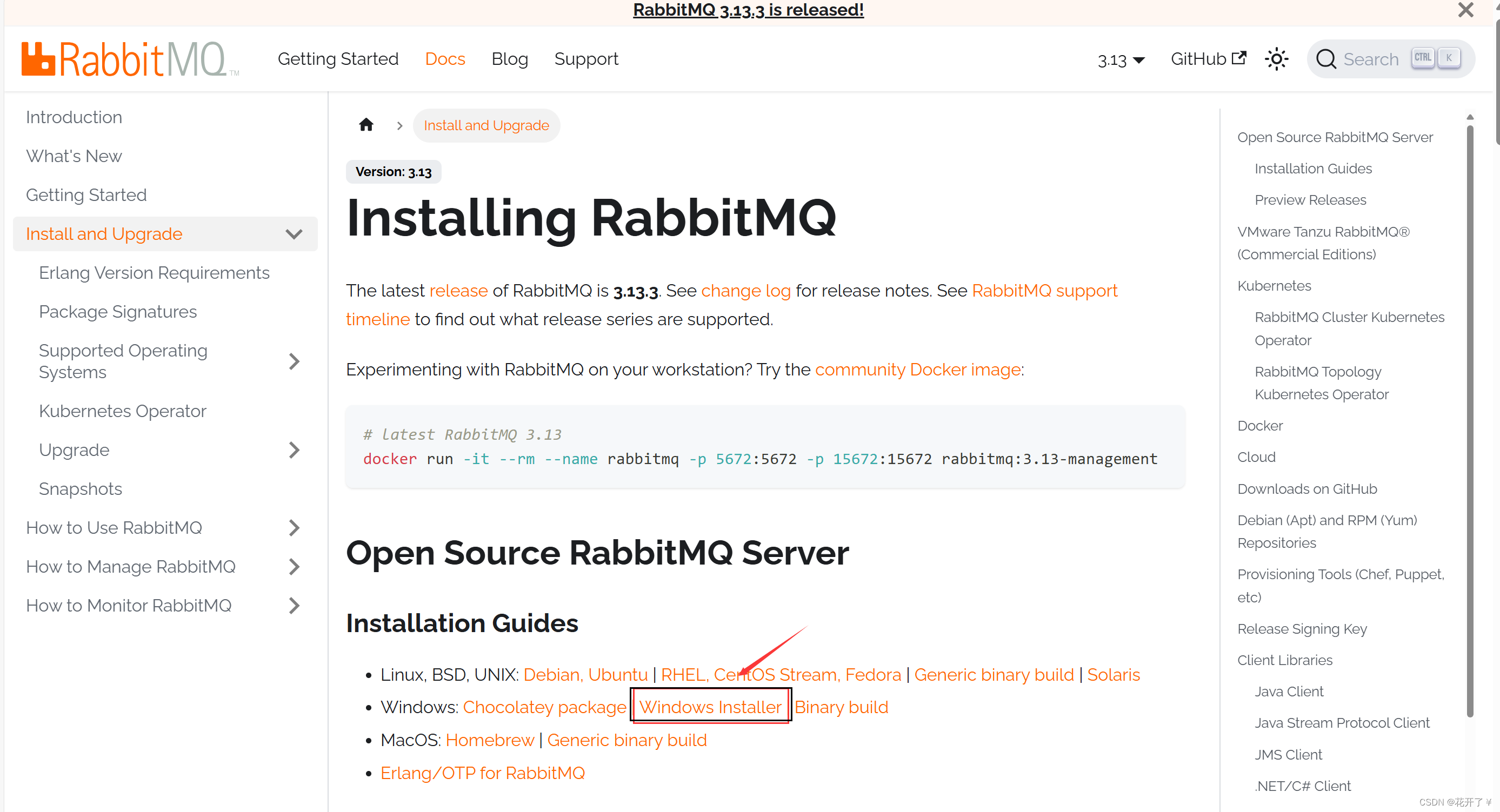Open the community Docker image link
The width and height of the screenshot is (1500, 812).
pyautogui.click(x=918, y=370)
